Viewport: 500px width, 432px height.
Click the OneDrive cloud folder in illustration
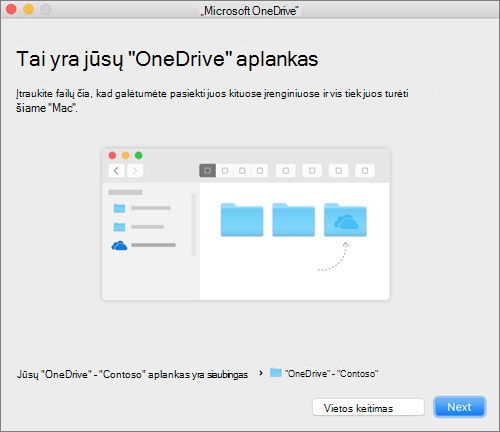click(x=345, y=220)
